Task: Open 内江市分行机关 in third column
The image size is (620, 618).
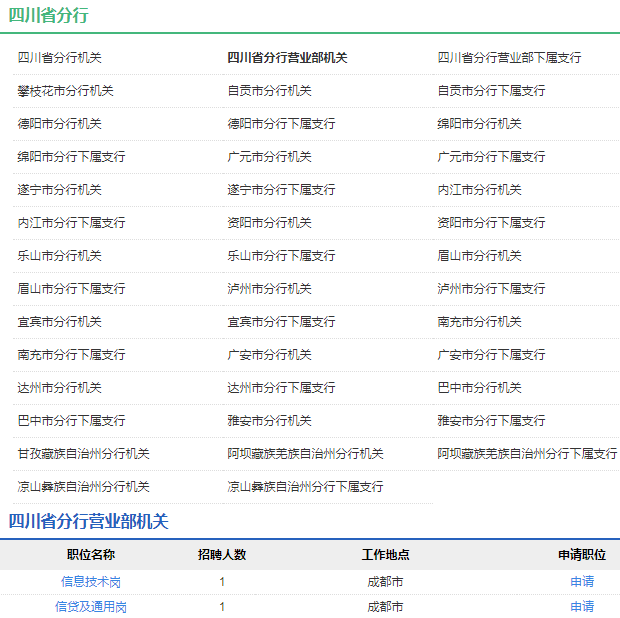Action: coord(479,190)
